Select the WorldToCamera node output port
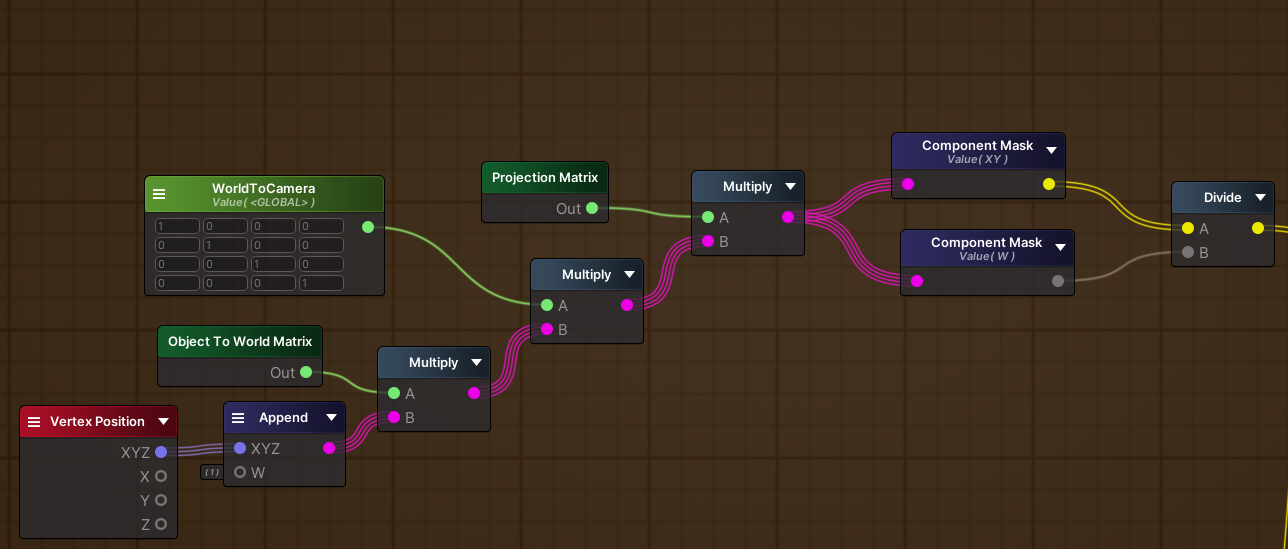The width and height of the screenshot is (1288, 549). click(x=368, y=227)
